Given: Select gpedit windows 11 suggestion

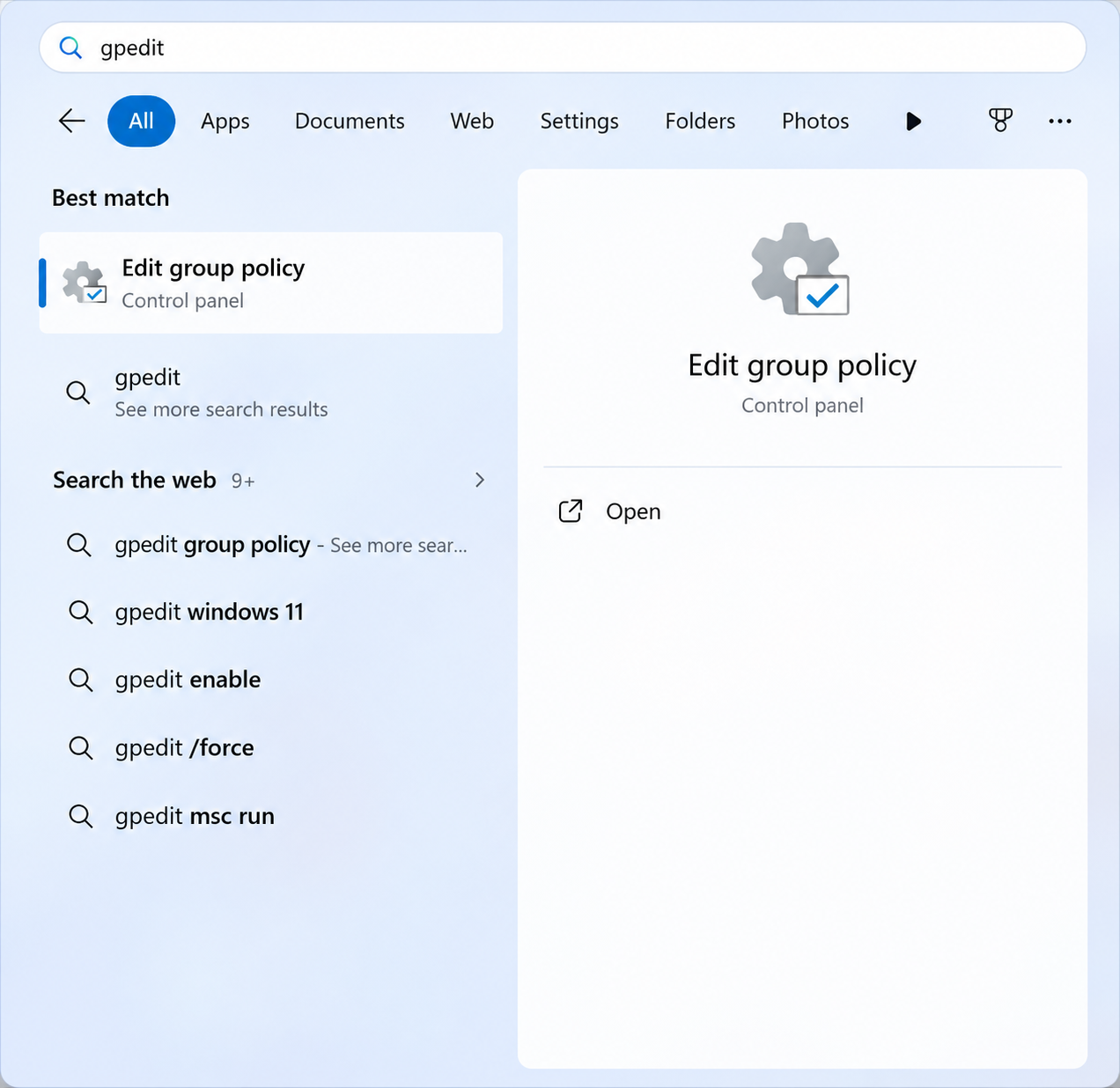Looking at the screenshot, I should pyautogui.click(x=271, y=612).
